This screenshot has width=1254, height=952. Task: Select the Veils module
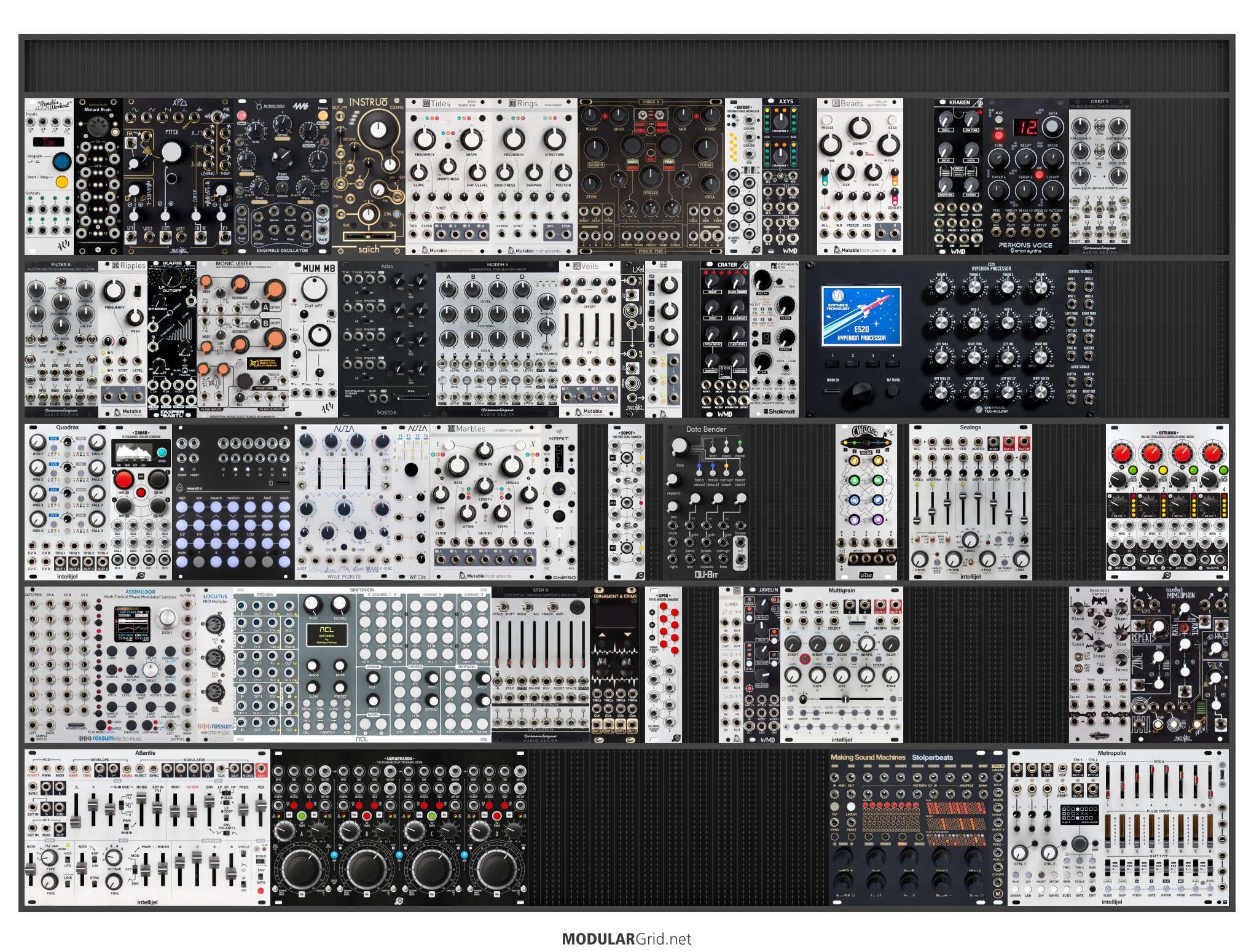pos(590,339)
